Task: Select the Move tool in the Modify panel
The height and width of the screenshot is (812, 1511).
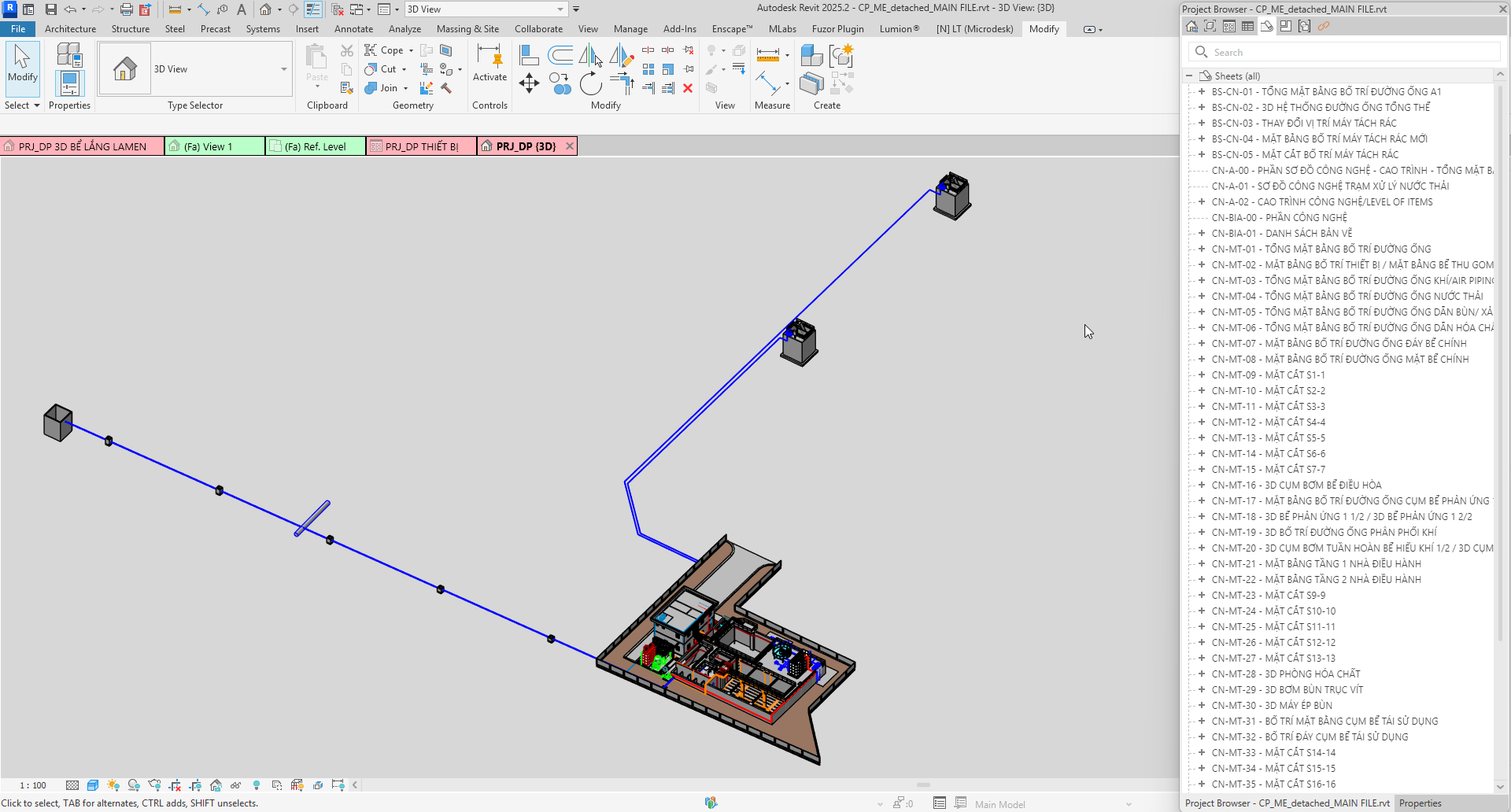Action: click(x=529, y=83)
